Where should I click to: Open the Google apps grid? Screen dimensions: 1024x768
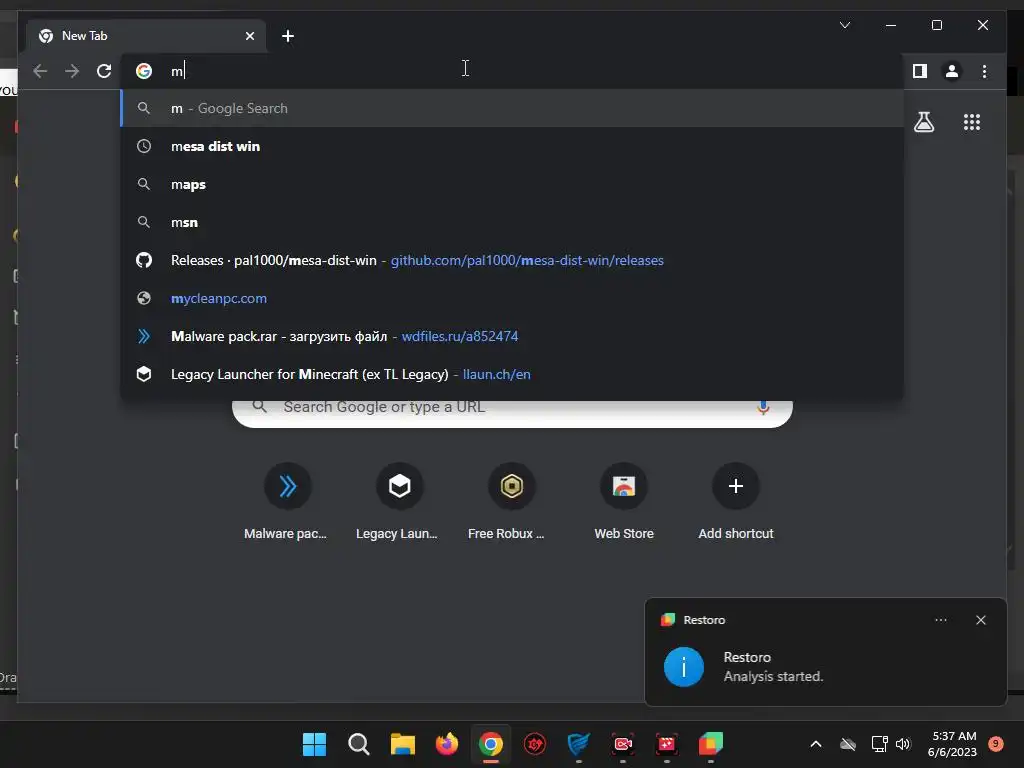(x=972, y=121)
